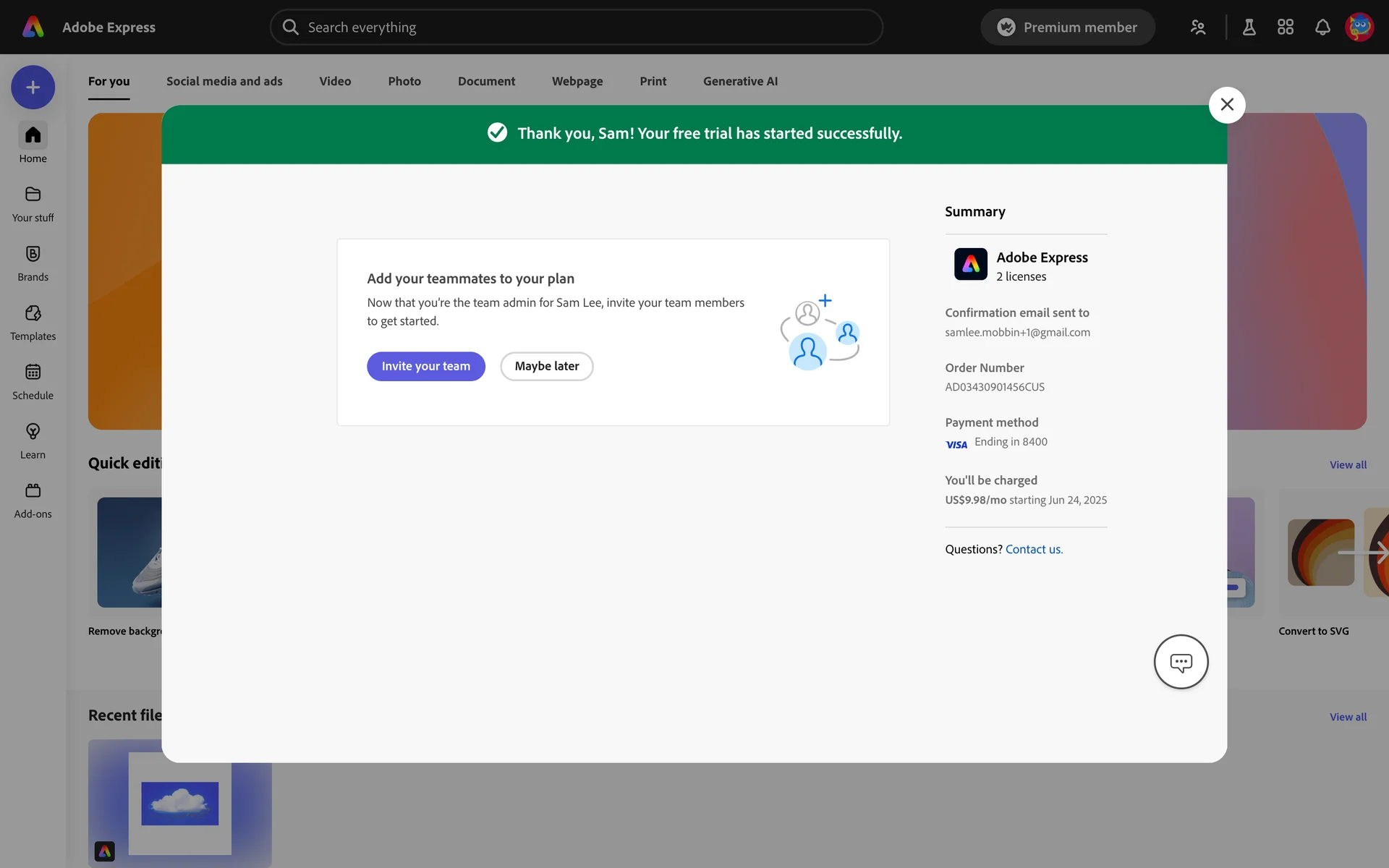This screenshot has height=868, width=1389.
Task: Open the Learn lightbulb section
Action: (33, 441)
